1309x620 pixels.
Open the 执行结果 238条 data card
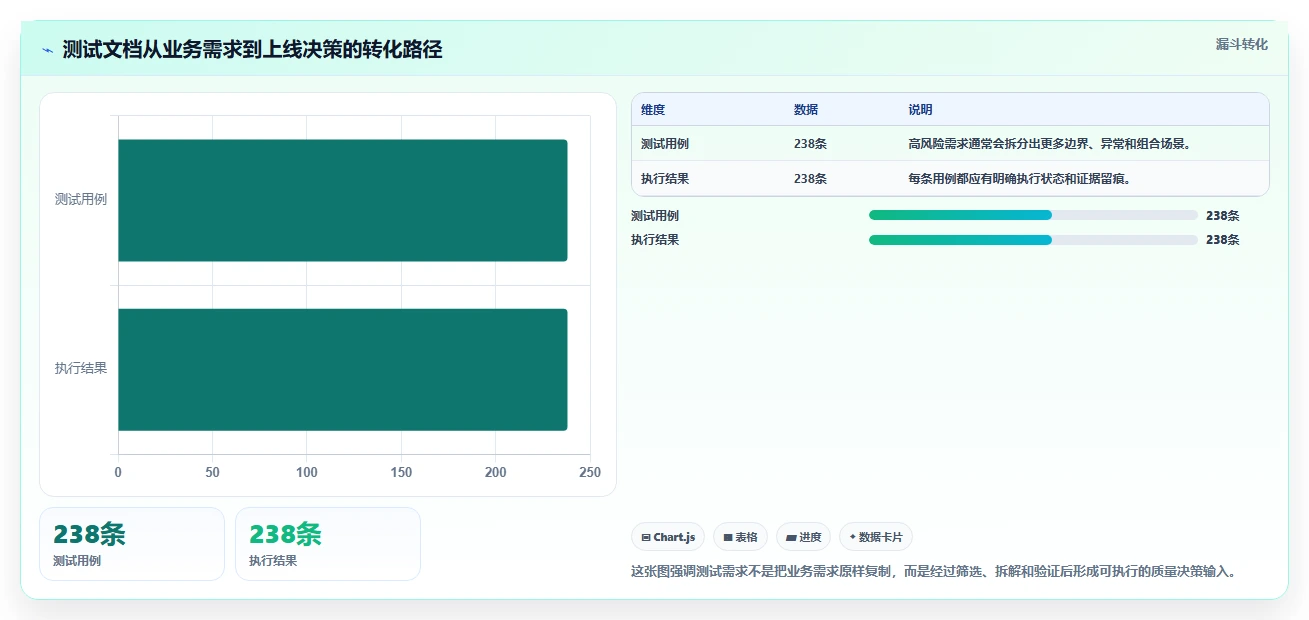[x=328, y=544]
